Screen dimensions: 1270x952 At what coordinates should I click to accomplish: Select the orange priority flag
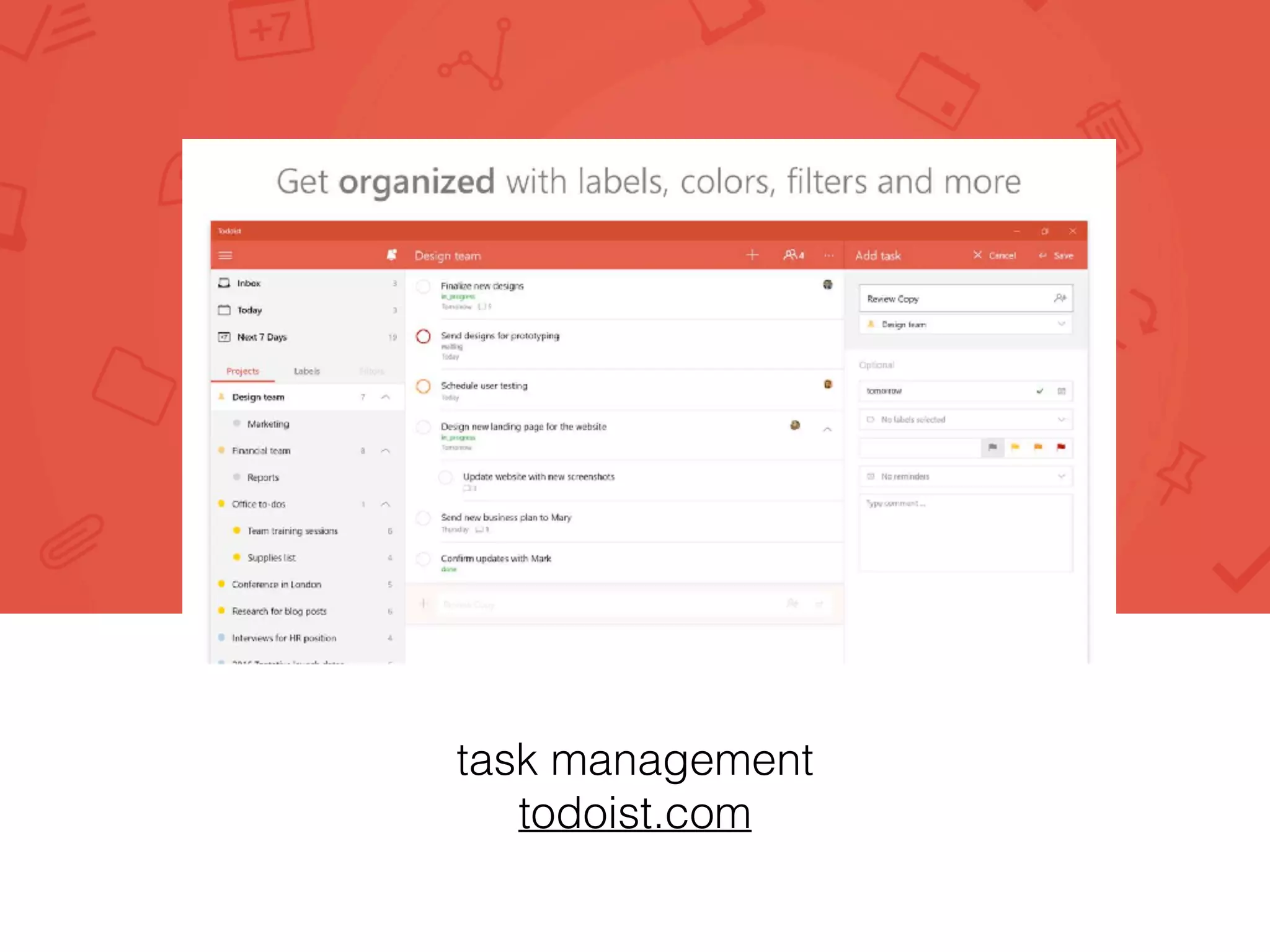[x=1038, y=447]
